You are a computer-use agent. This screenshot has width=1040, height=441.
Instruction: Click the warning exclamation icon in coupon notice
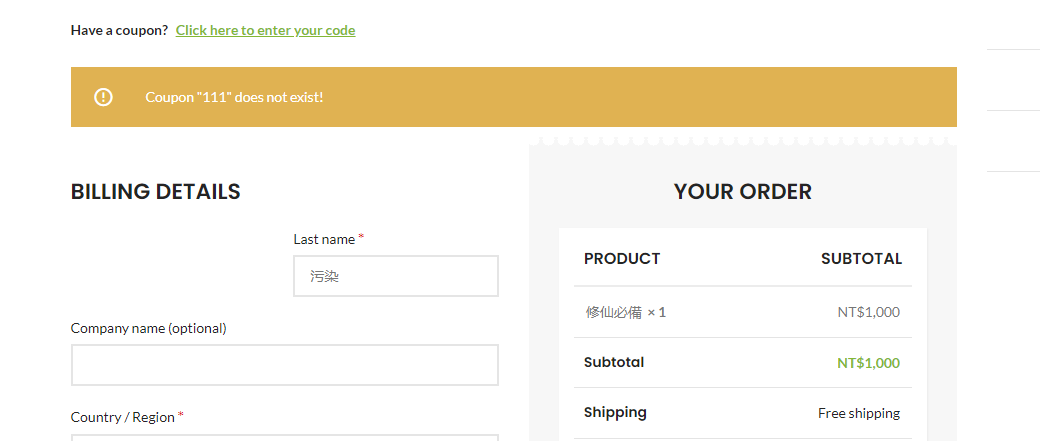click(103, 97)
